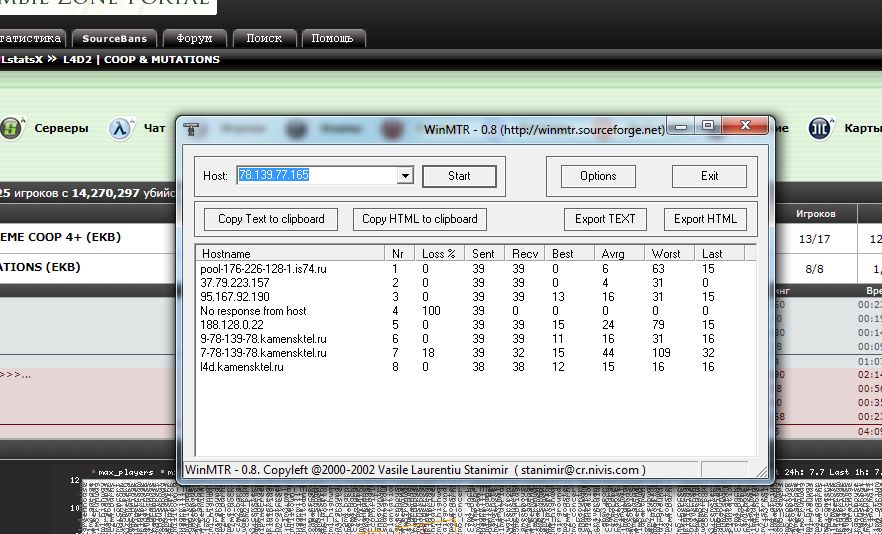Click the Серверы green icon on webpage
This screenshot has height=534, width=882.
click(x=12, y=128)
